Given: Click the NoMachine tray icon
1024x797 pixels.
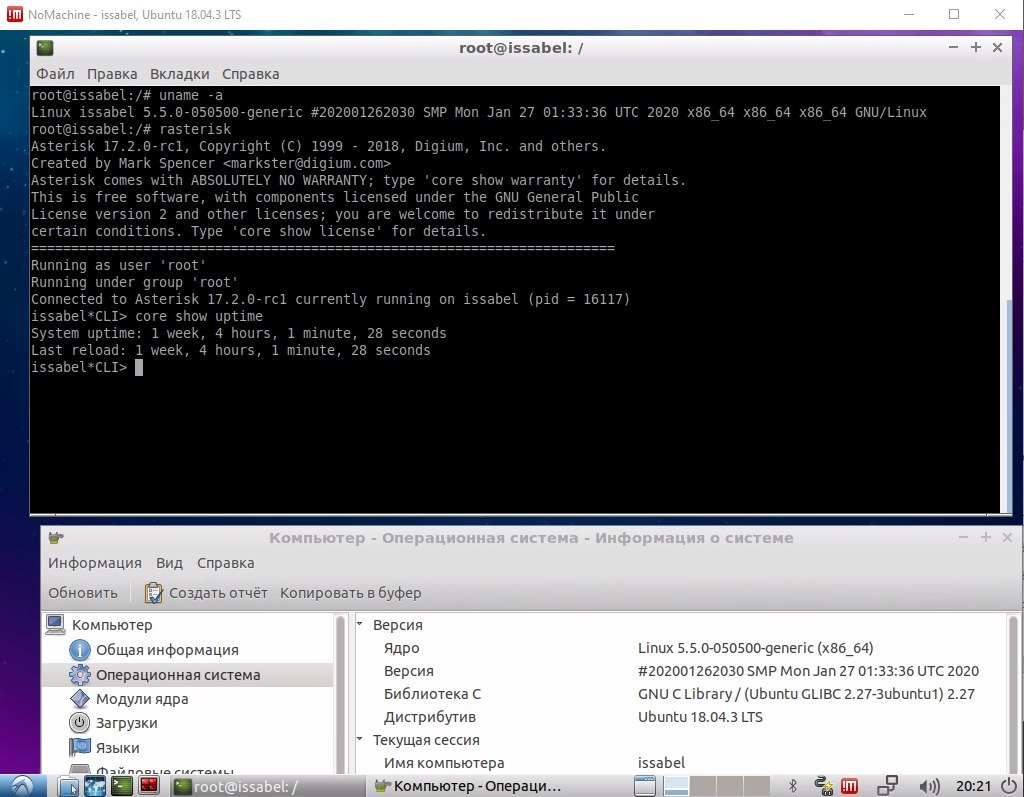Looking at the screenshot, I should tap(849, 786).
